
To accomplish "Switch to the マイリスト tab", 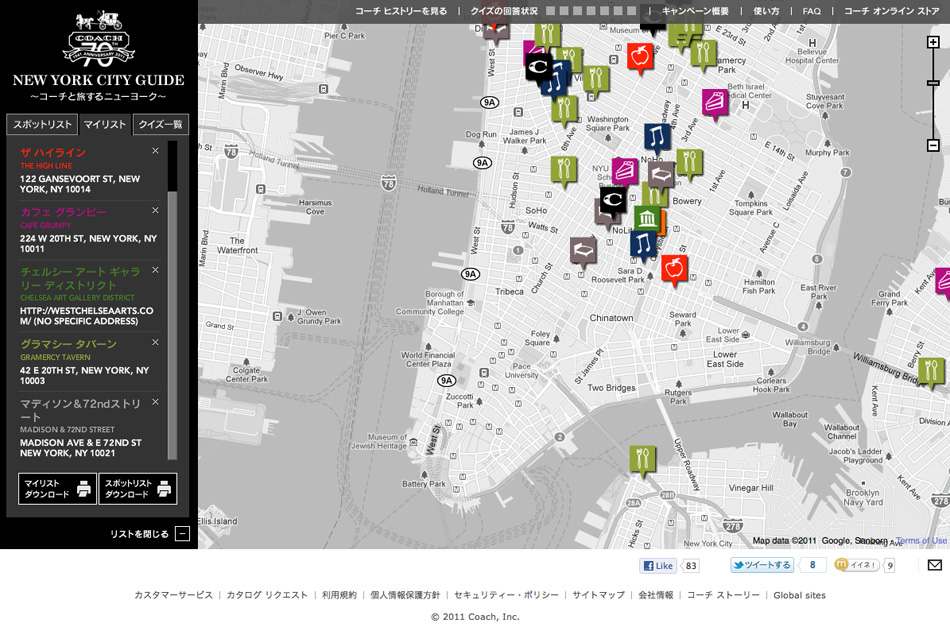I will click(105, 124).
